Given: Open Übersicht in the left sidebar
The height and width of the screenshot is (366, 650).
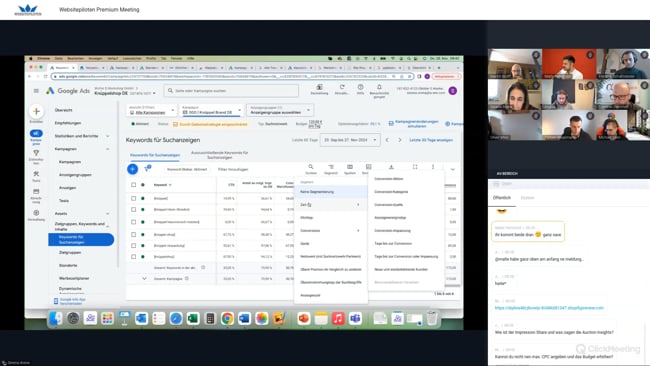Looking at the screenshot, I should pos(63,110).
